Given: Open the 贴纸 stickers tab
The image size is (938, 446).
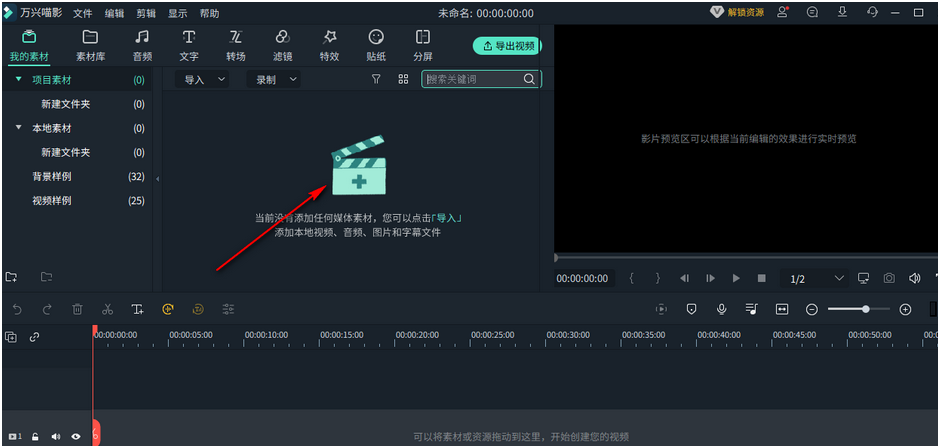Looking at the screenshot, I should tap(376, 46).
